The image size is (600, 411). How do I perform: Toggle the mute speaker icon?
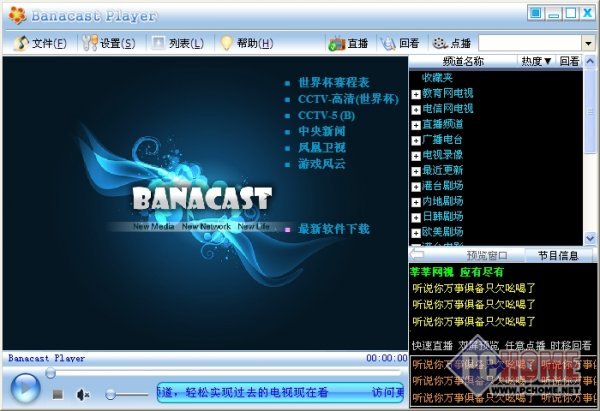(83, 394)
